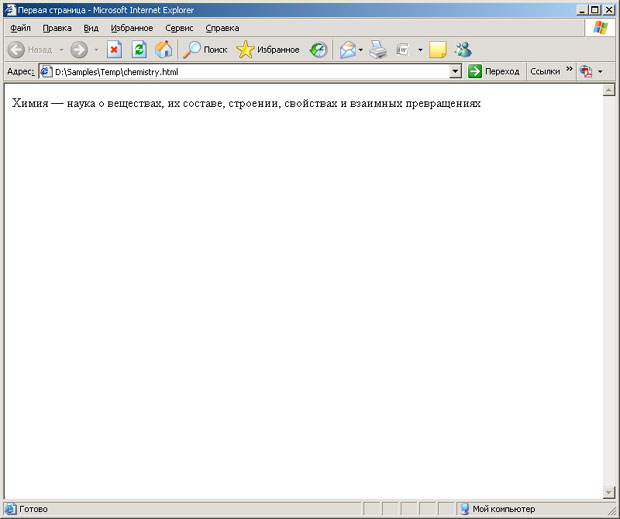
Task: Open the Справка menu
Action: pos(222,28)
